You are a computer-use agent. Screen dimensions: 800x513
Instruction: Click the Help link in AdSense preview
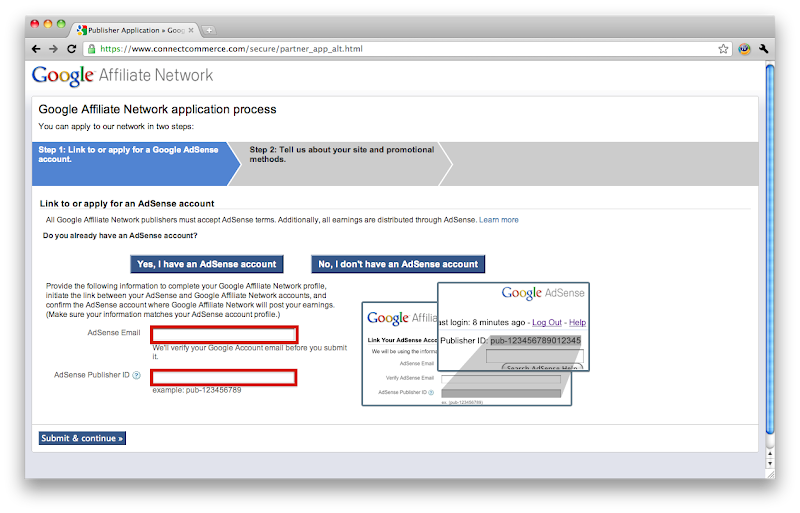click(577, 323)
